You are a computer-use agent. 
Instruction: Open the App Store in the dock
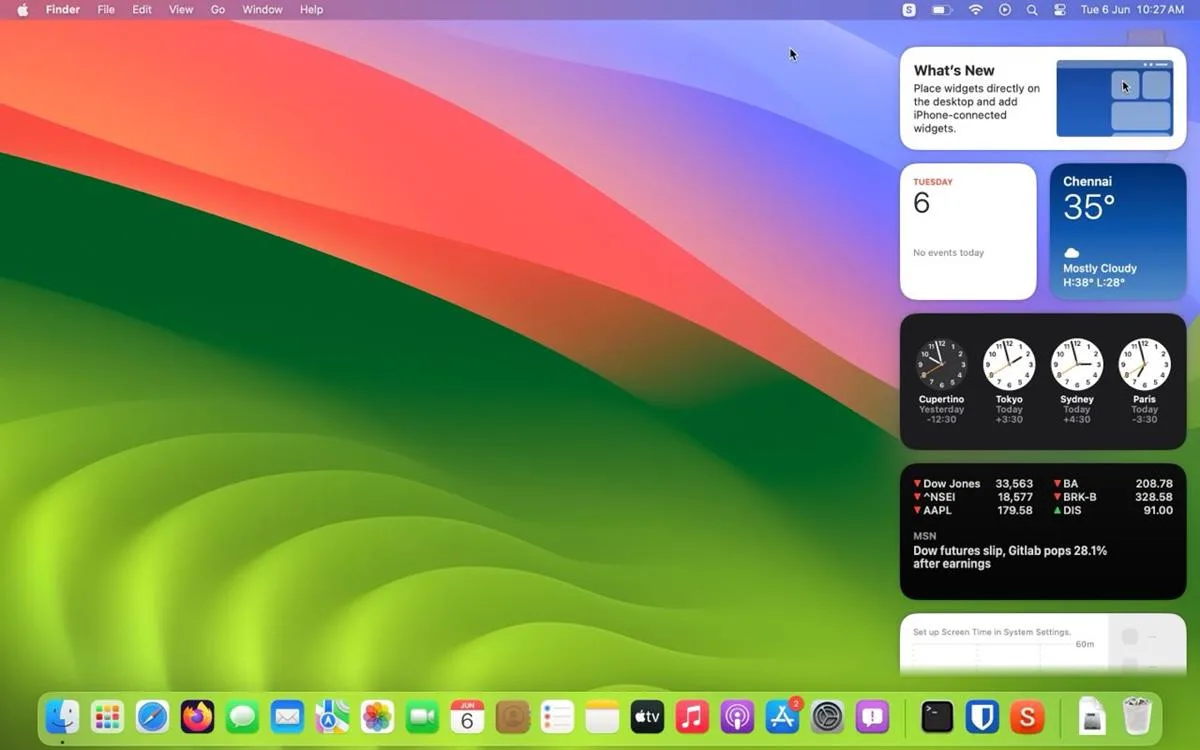click(x=782, y=717)
